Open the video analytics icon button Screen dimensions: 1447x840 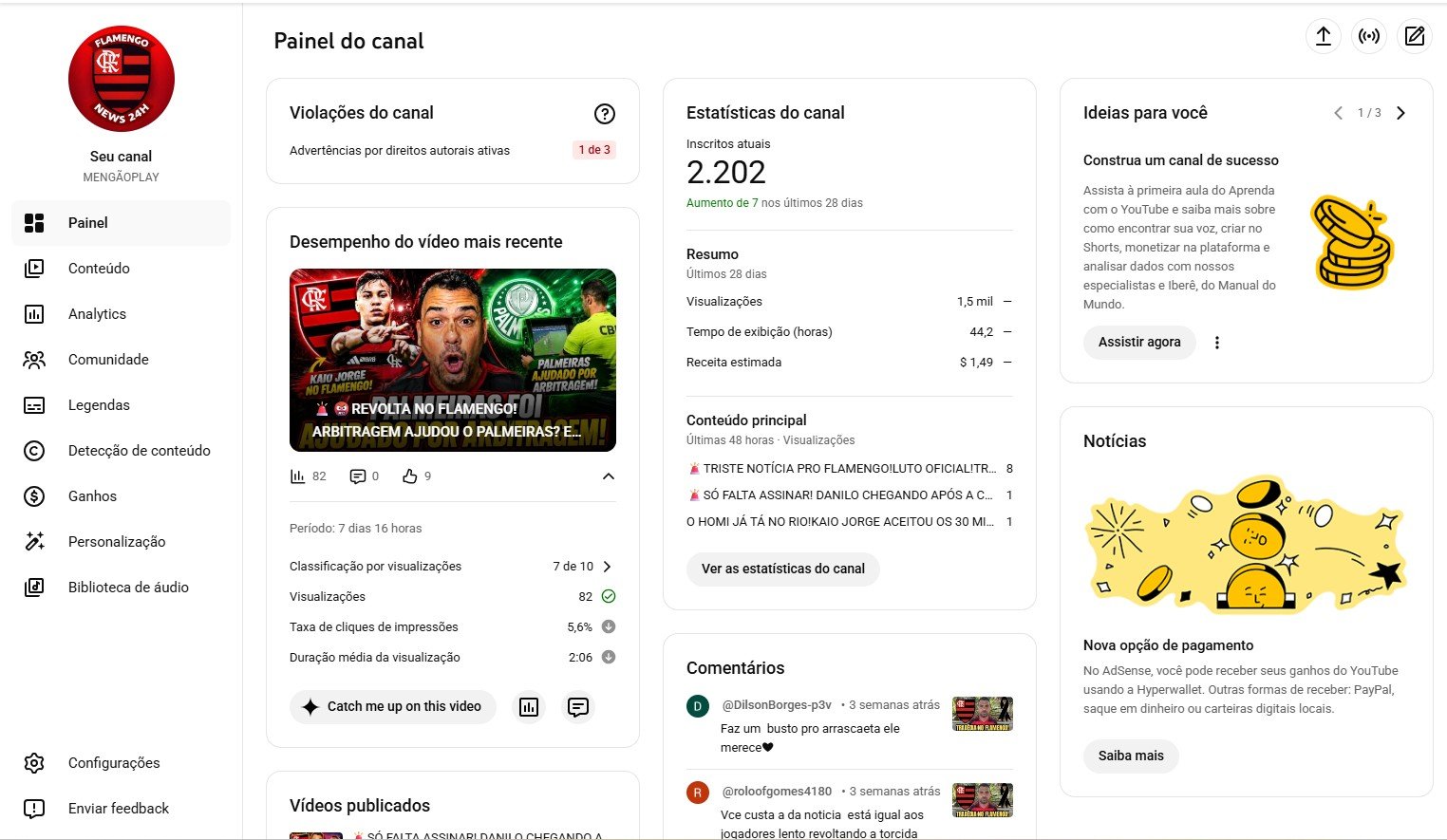(529, 707)
